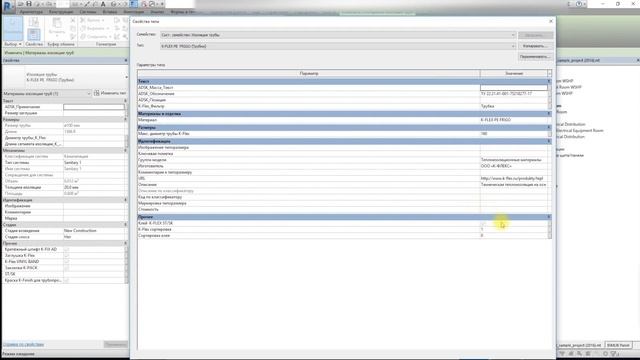The width and height of the screenshot is (640, 360).
Task: Collapse the 'Текст' group in type parameters table
Action: [x=549, y=81]
